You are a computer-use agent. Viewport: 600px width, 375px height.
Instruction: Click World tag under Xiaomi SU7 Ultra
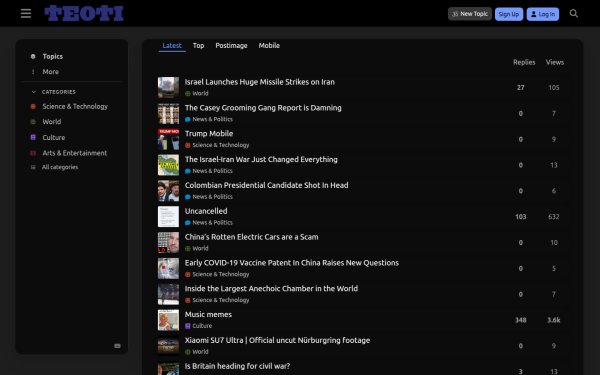click(197, 352)
